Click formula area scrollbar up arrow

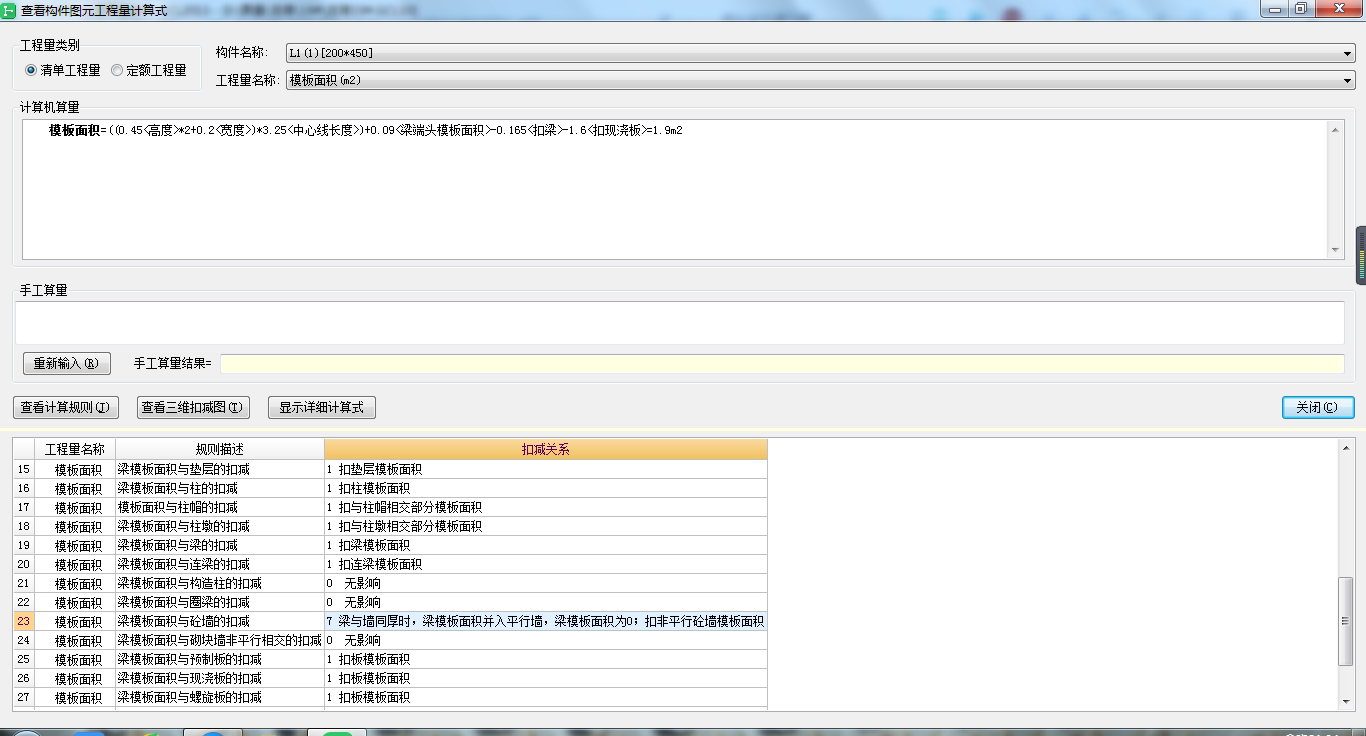coord(1336,128)
